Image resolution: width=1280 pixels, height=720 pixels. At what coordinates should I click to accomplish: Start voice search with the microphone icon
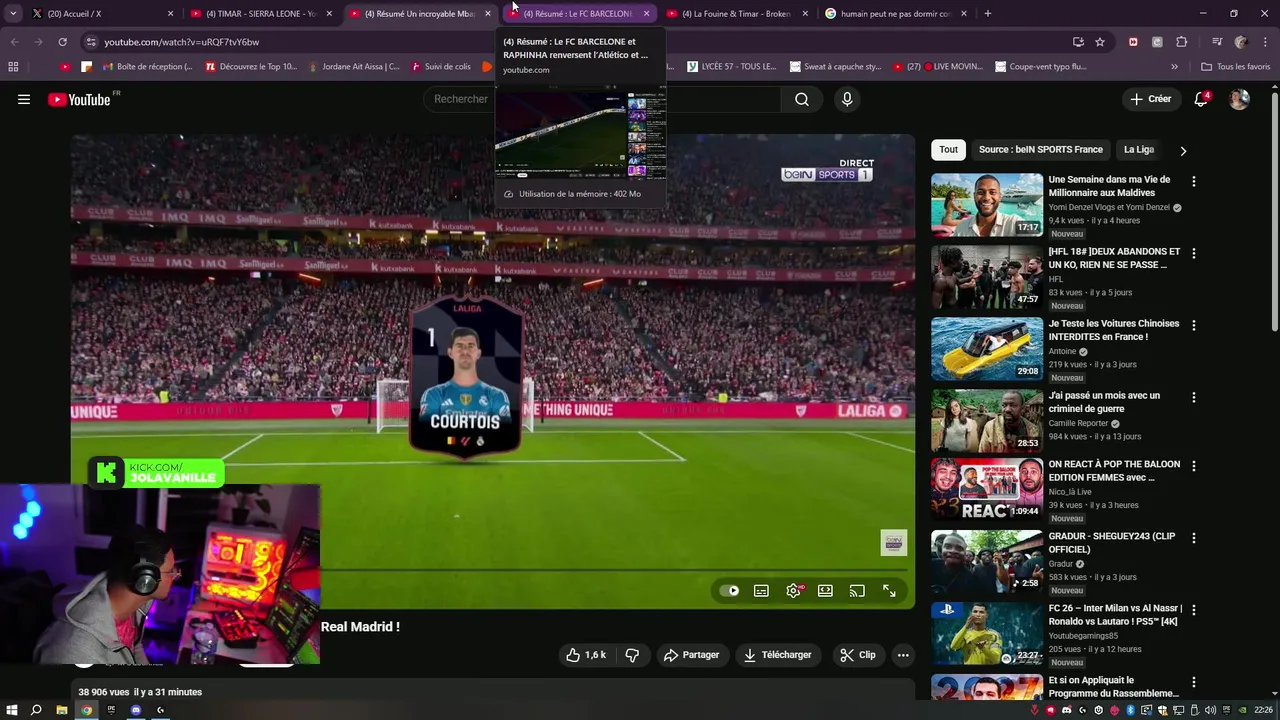coord(847,99)
